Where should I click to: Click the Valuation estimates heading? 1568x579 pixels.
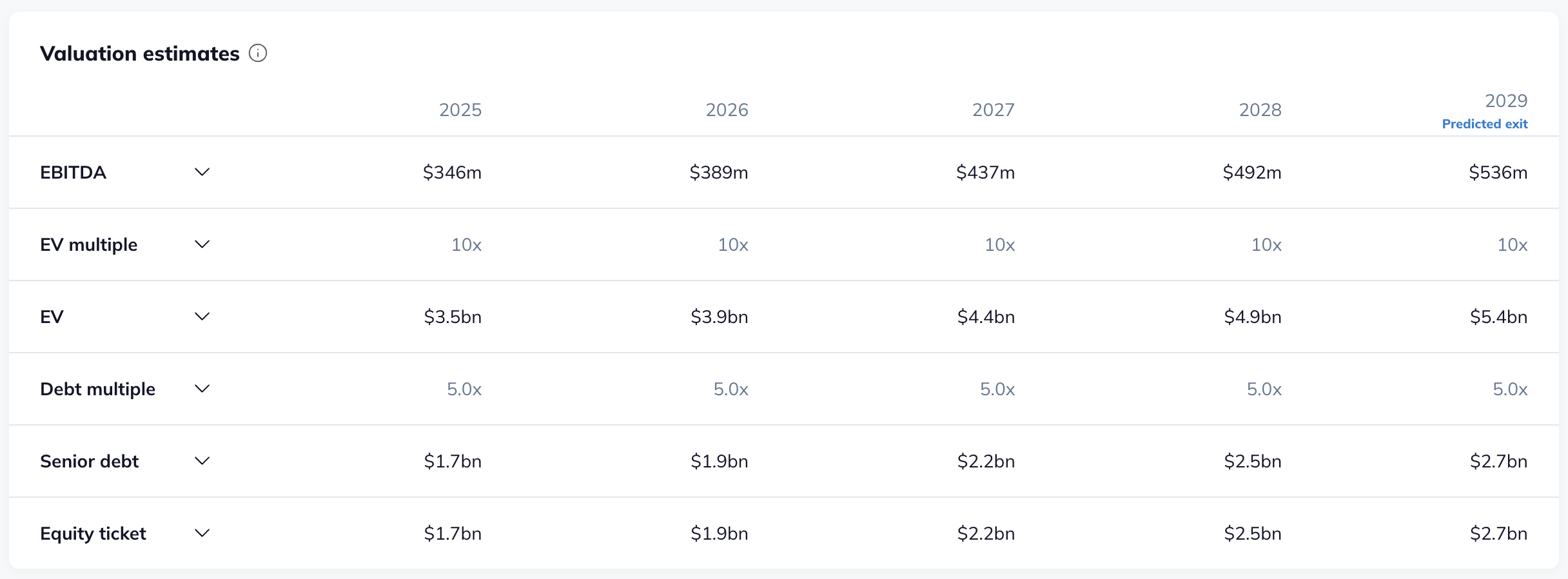(x=139, y=54)
